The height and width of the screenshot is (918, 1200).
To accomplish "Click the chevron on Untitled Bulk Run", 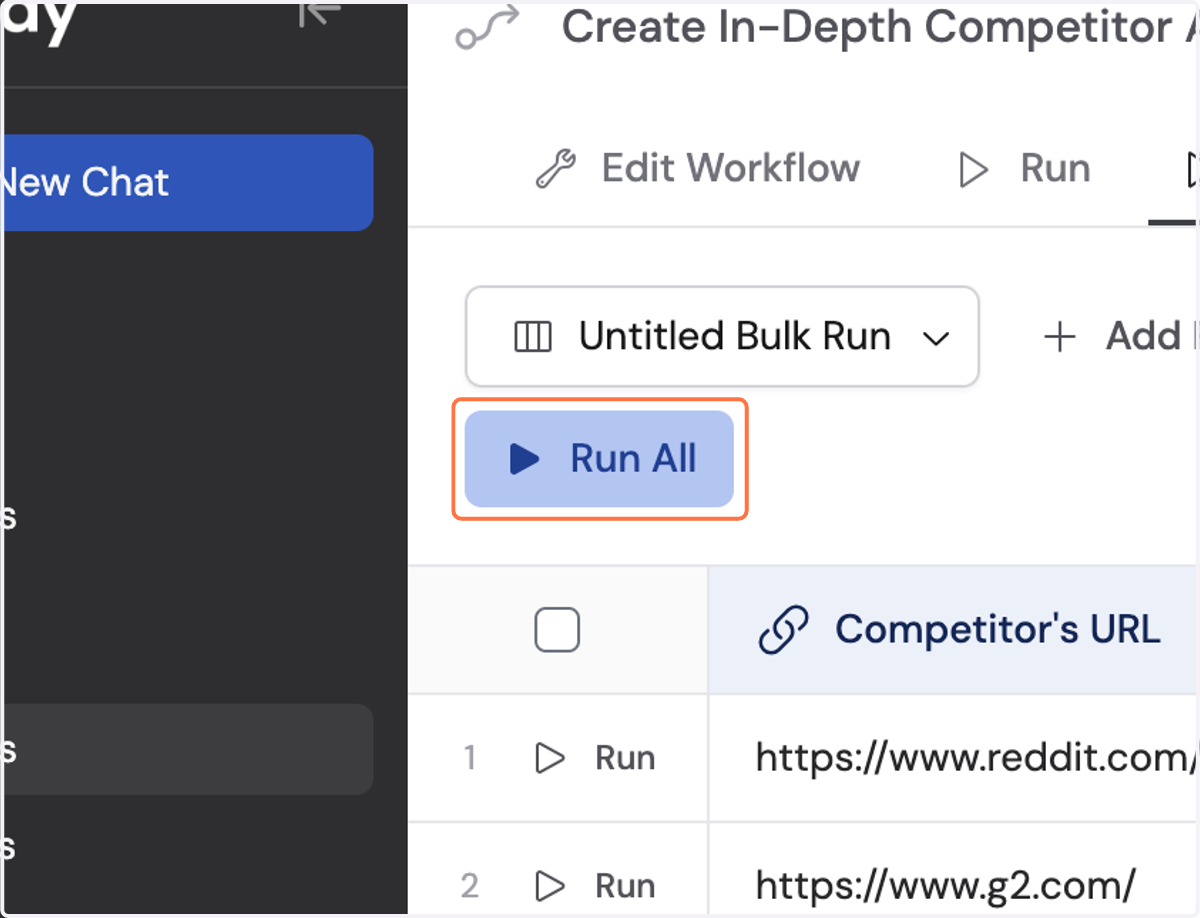I will pos(936,339).
